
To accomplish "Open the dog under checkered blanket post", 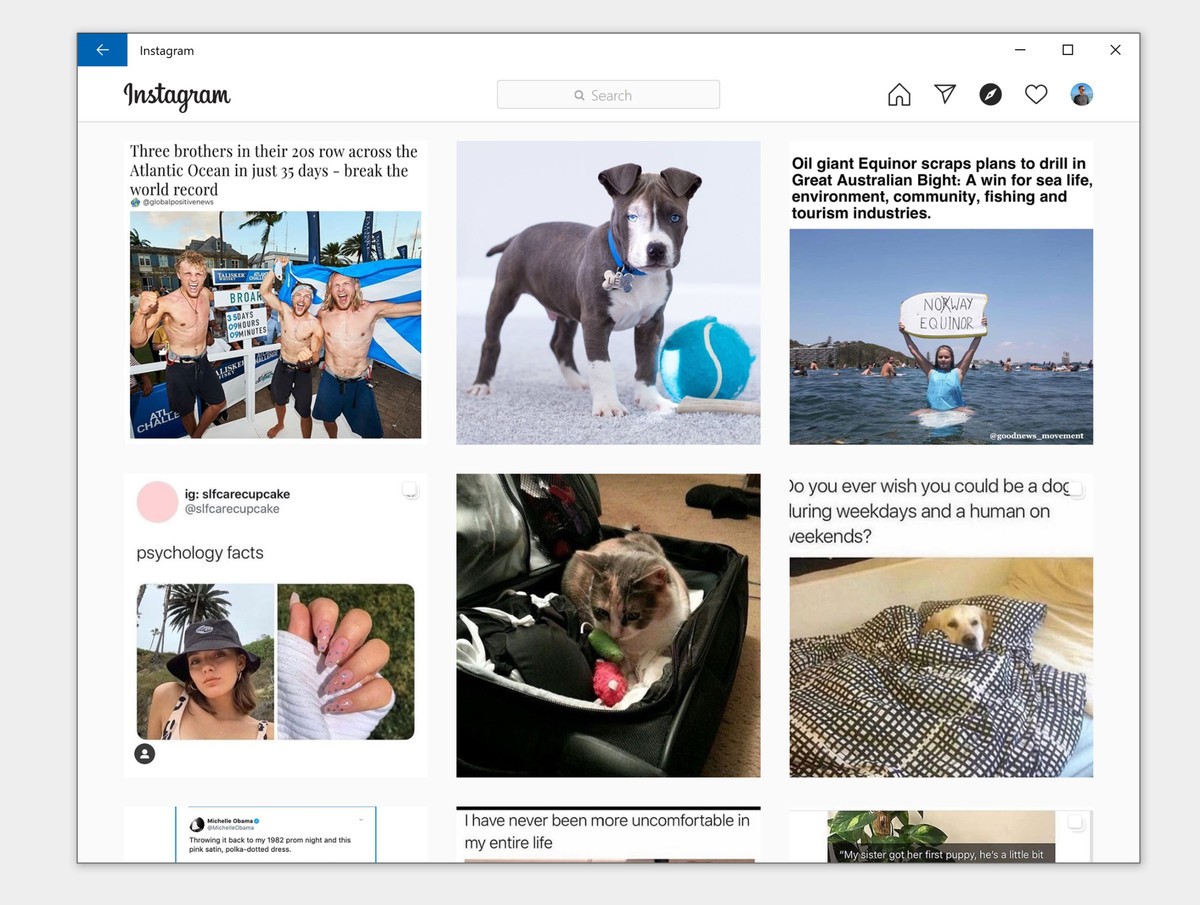I will pos(941,625).
